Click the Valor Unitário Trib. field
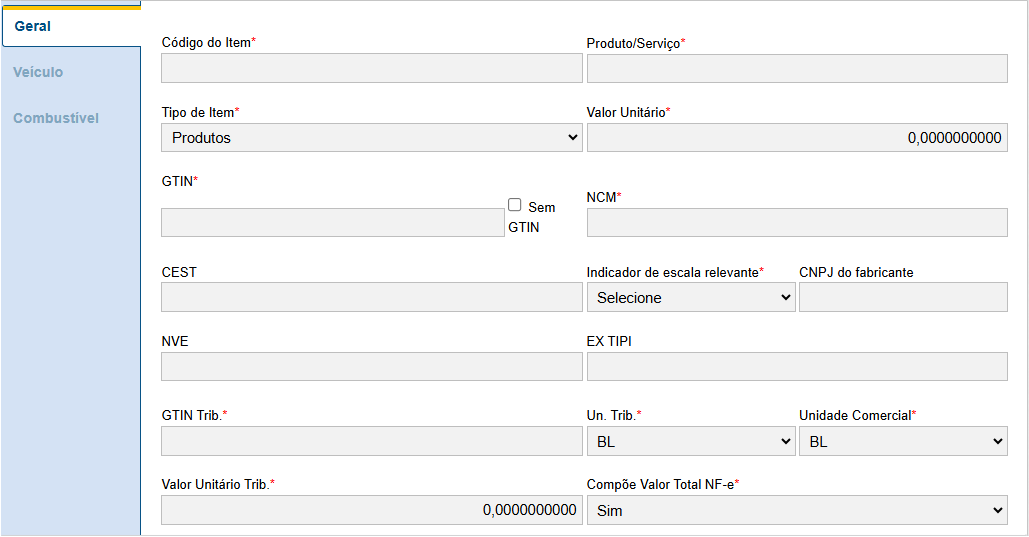 pos(371,510)
